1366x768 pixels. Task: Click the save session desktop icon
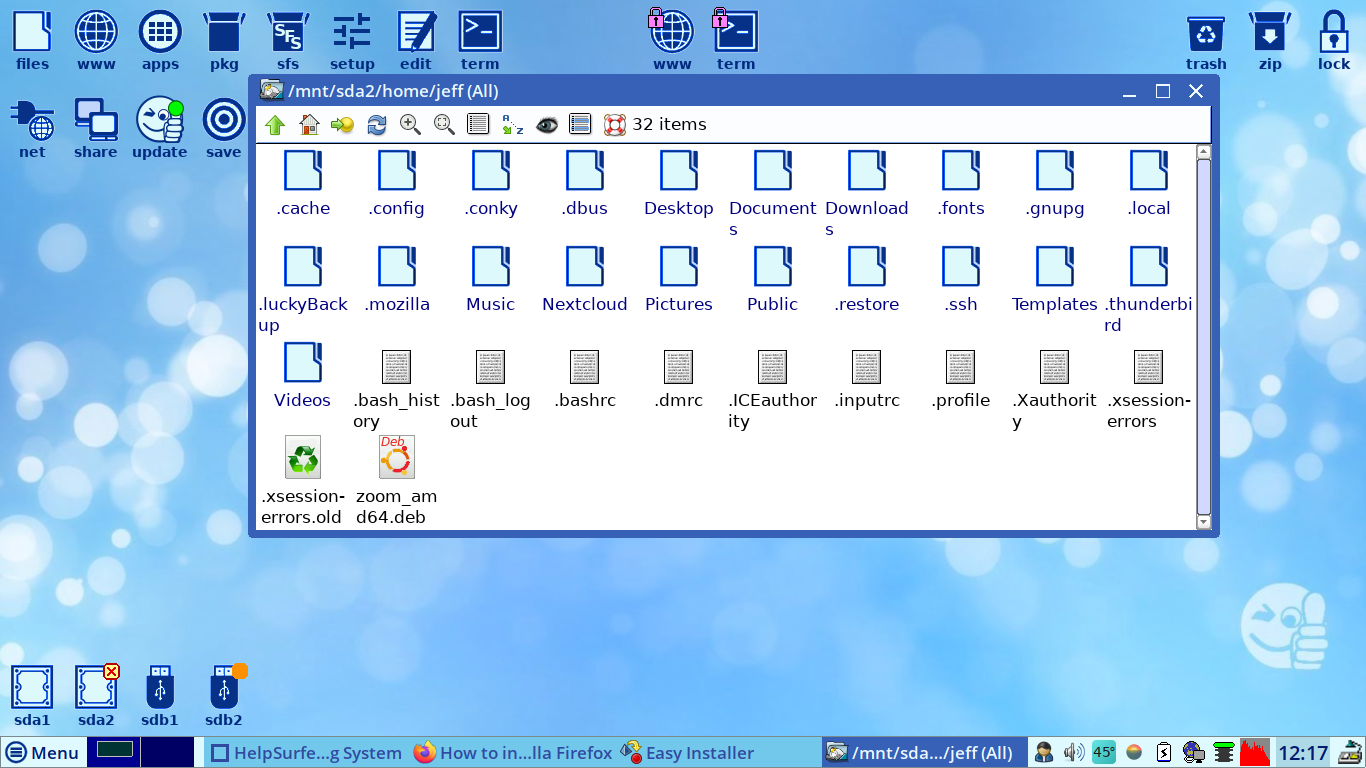224,128
